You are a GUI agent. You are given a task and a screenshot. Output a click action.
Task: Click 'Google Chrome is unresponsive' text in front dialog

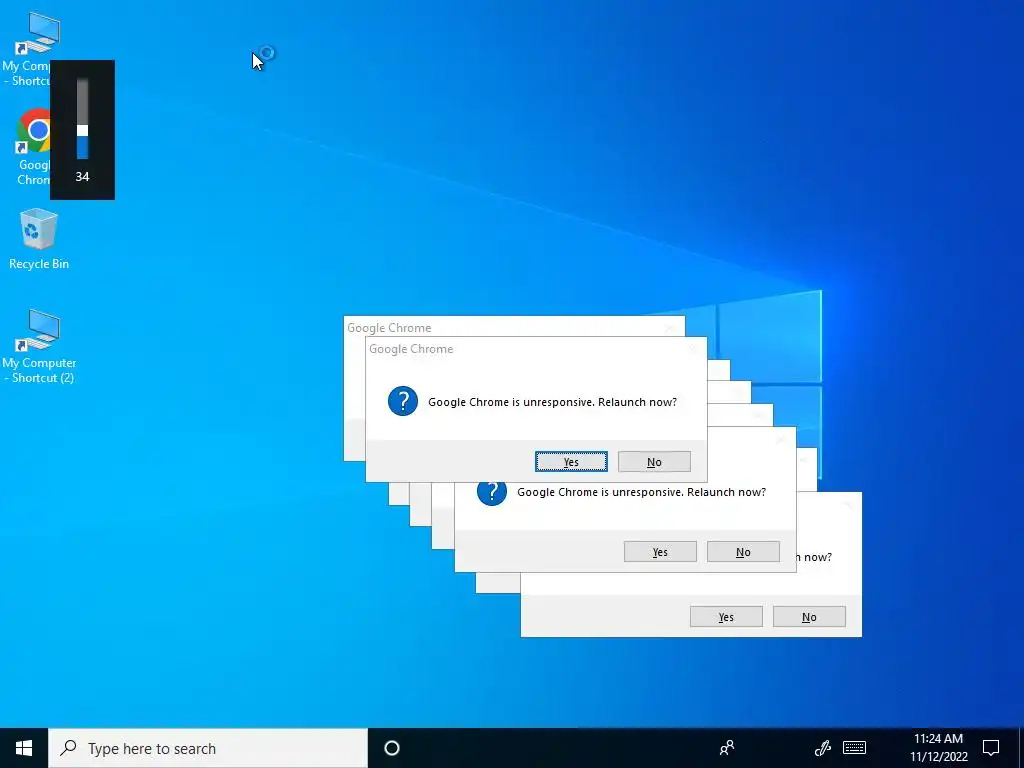511,402
